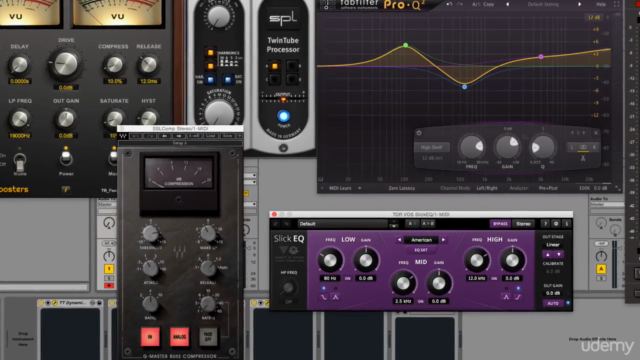
Task: Toggle SlickEQ BYPASS button
Action: [x=500, y=224]
